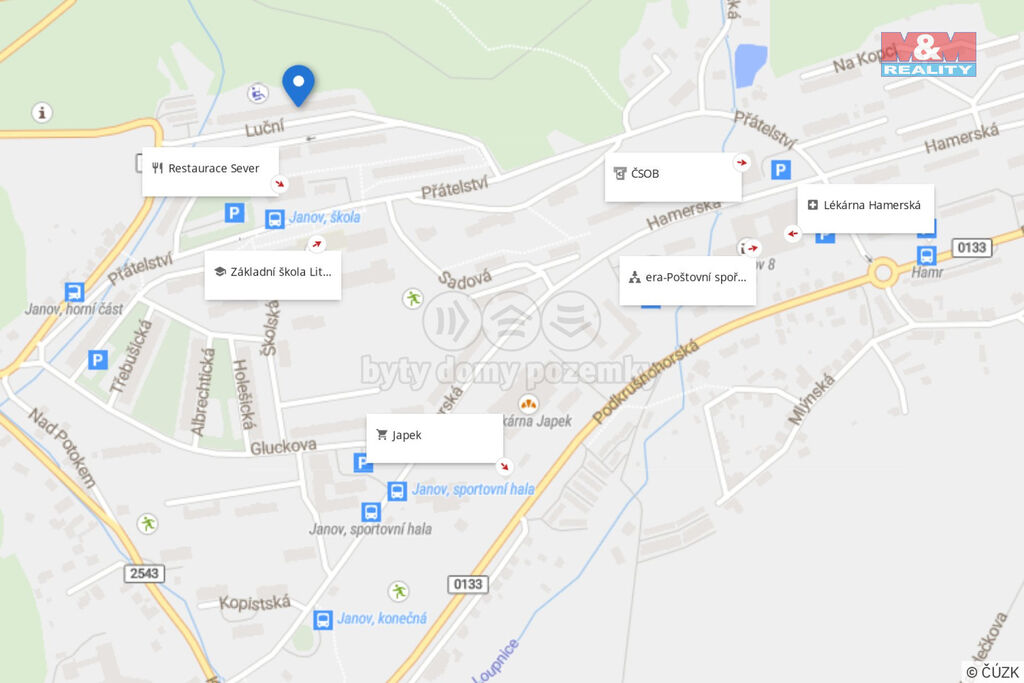Click the blue location pin marker

point(298,86)
